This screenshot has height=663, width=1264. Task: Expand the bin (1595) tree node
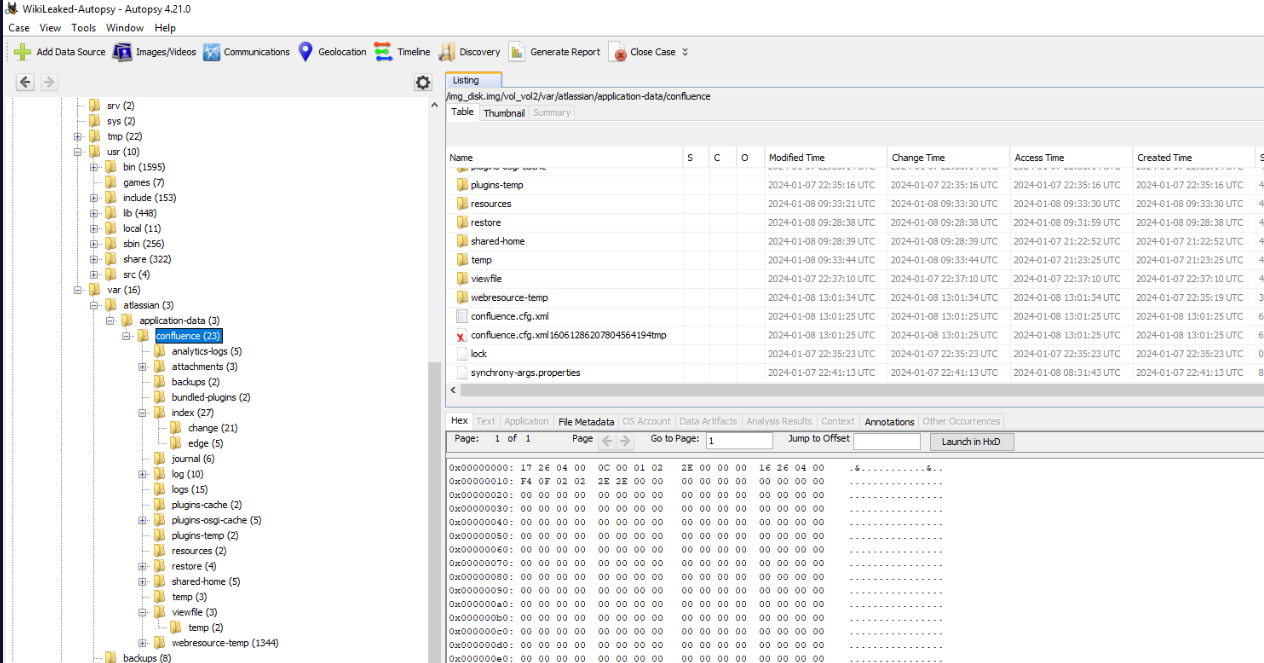(94, 167)
